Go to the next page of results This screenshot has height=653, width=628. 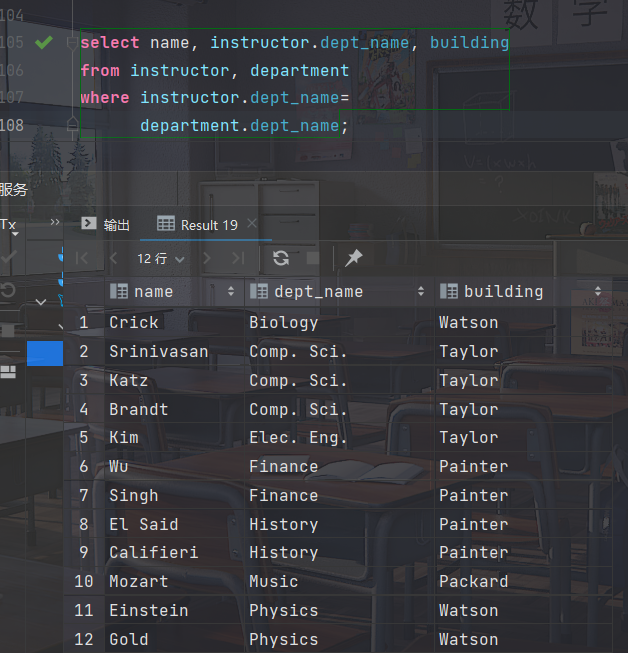tap(207, 259)
